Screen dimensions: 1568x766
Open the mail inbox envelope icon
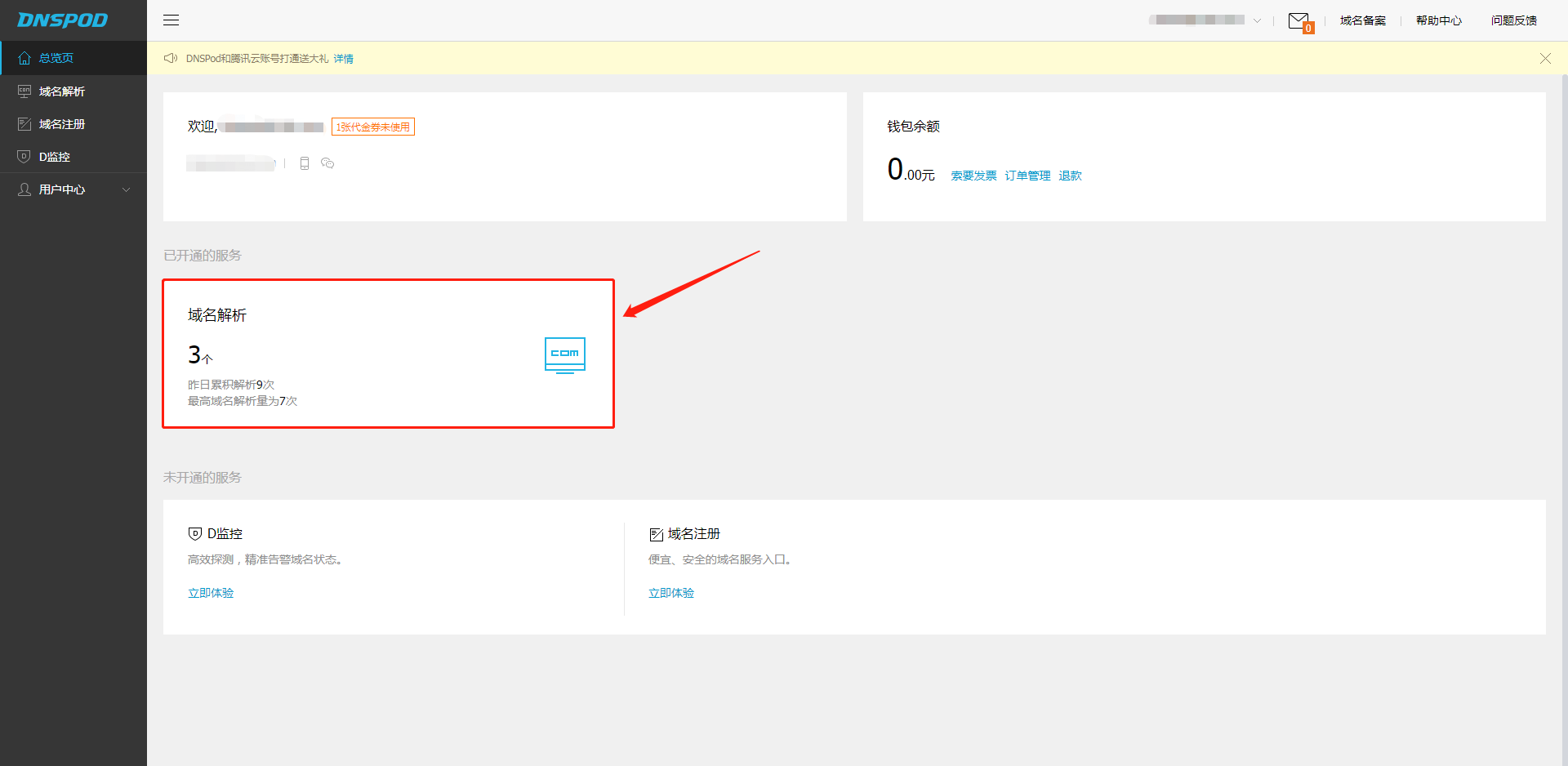1298,21
